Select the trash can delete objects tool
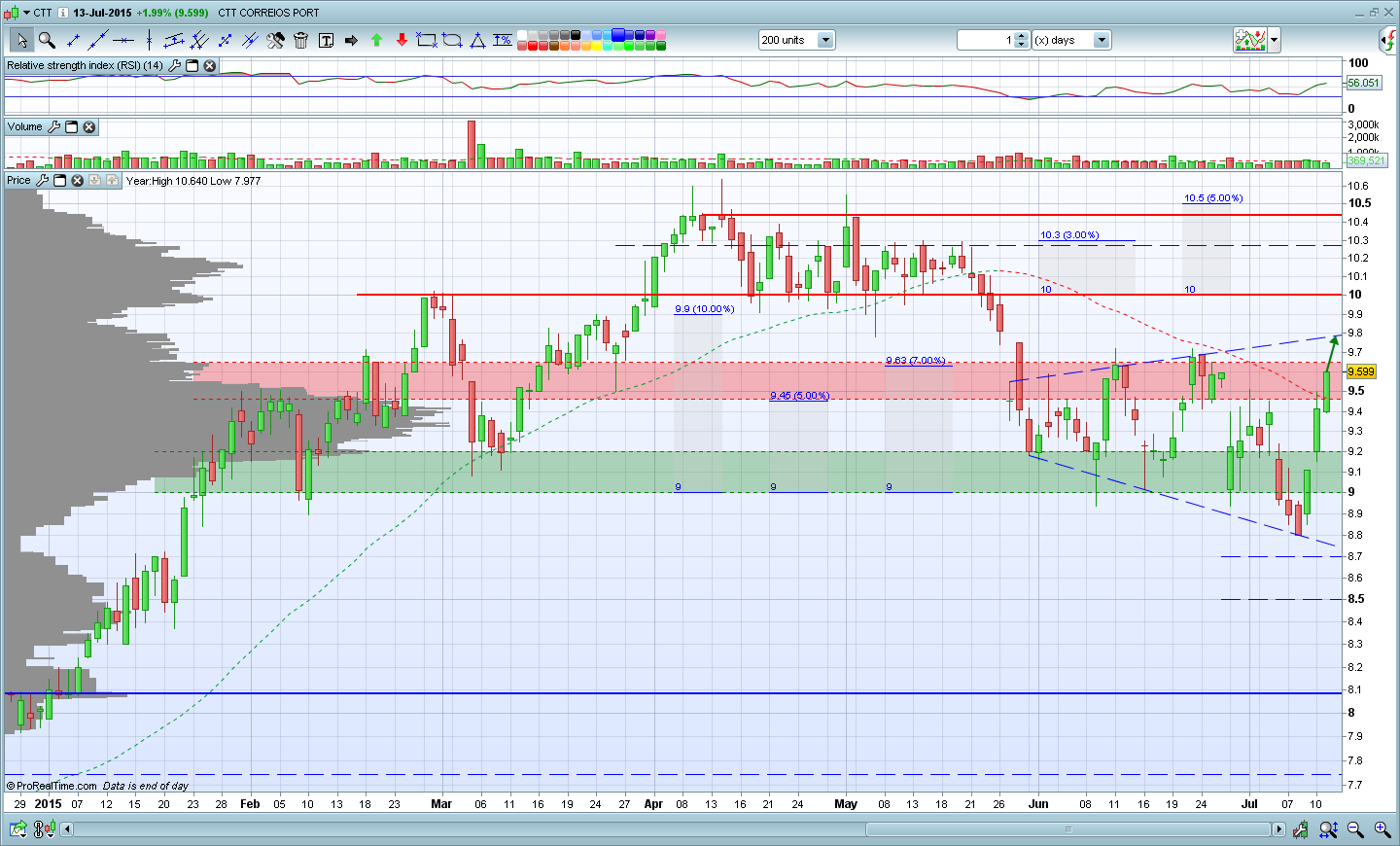 [300, 40]
